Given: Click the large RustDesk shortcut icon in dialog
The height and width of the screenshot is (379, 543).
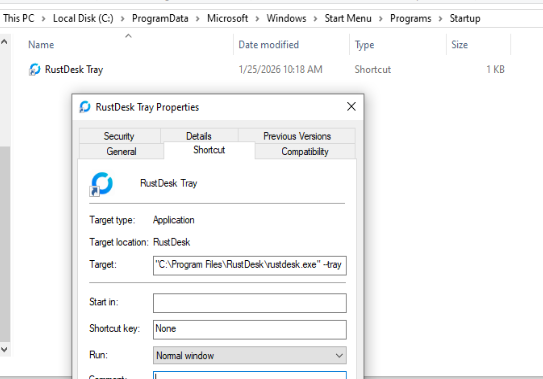Looking at the screenshot, I should coord(101,184).
